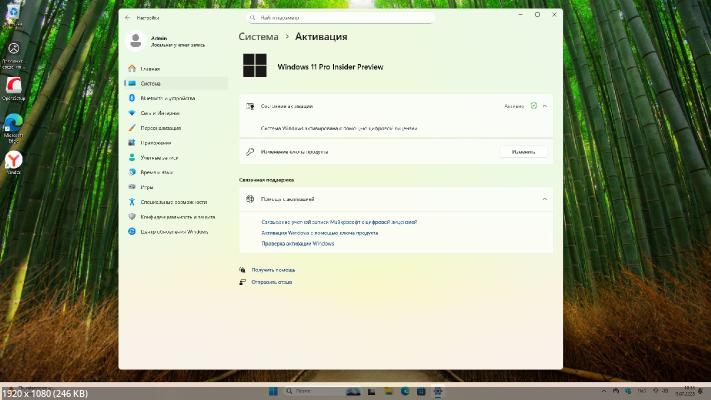Open notifications bell in system tray
Viewport: 711px width, 400px height.
point(701,391)
